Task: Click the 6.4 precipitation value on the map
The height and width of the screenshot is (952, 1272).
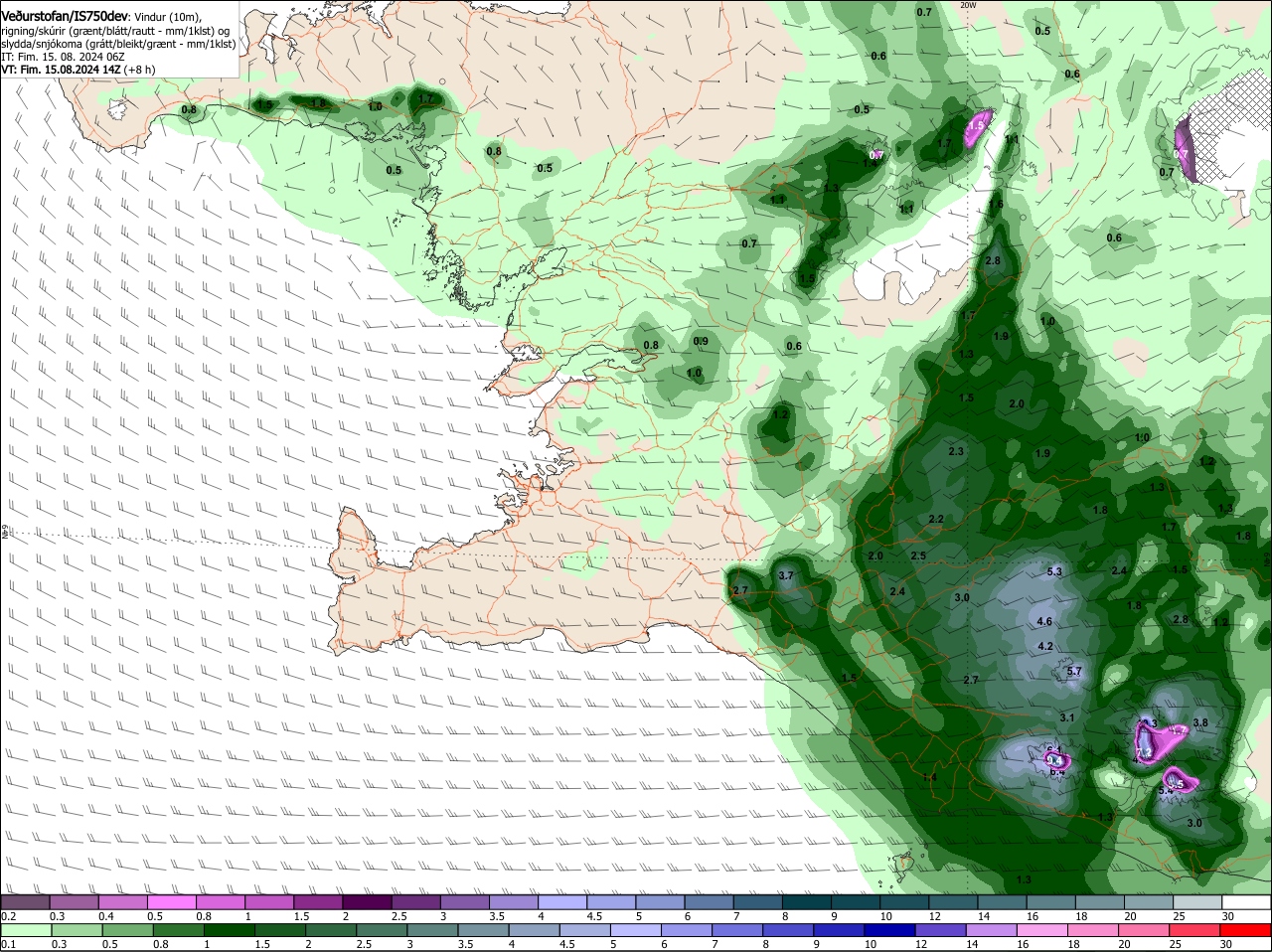Action: pos(1056,771)
